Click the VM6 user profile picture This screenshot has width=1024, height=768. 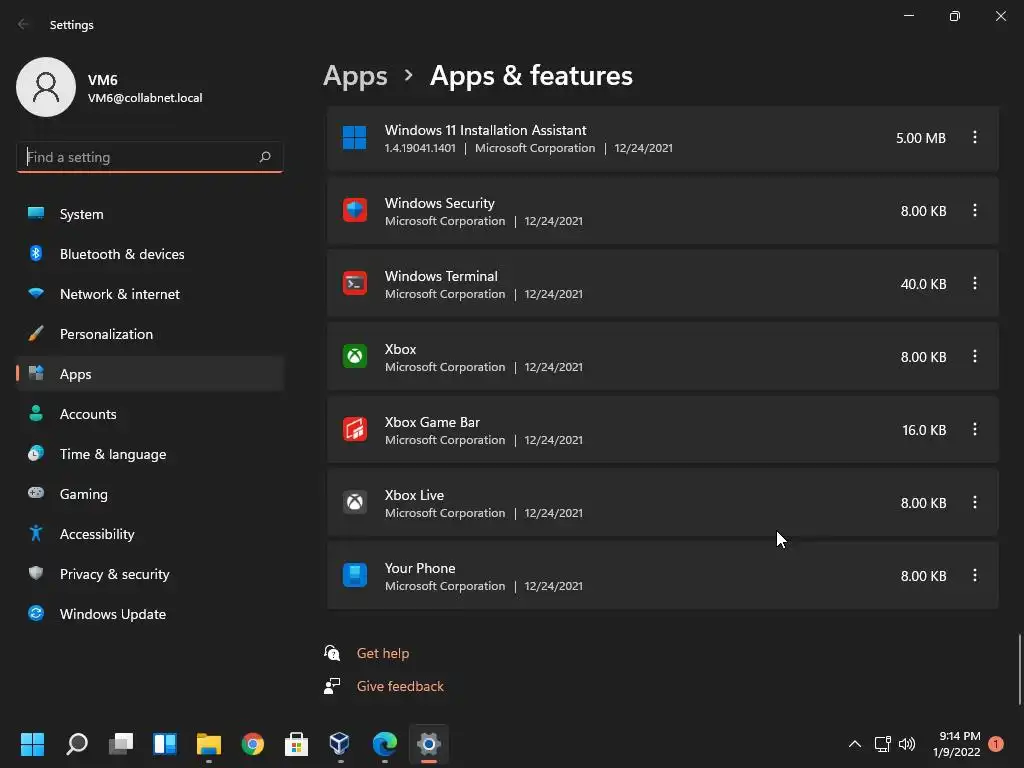click(46, 87)
